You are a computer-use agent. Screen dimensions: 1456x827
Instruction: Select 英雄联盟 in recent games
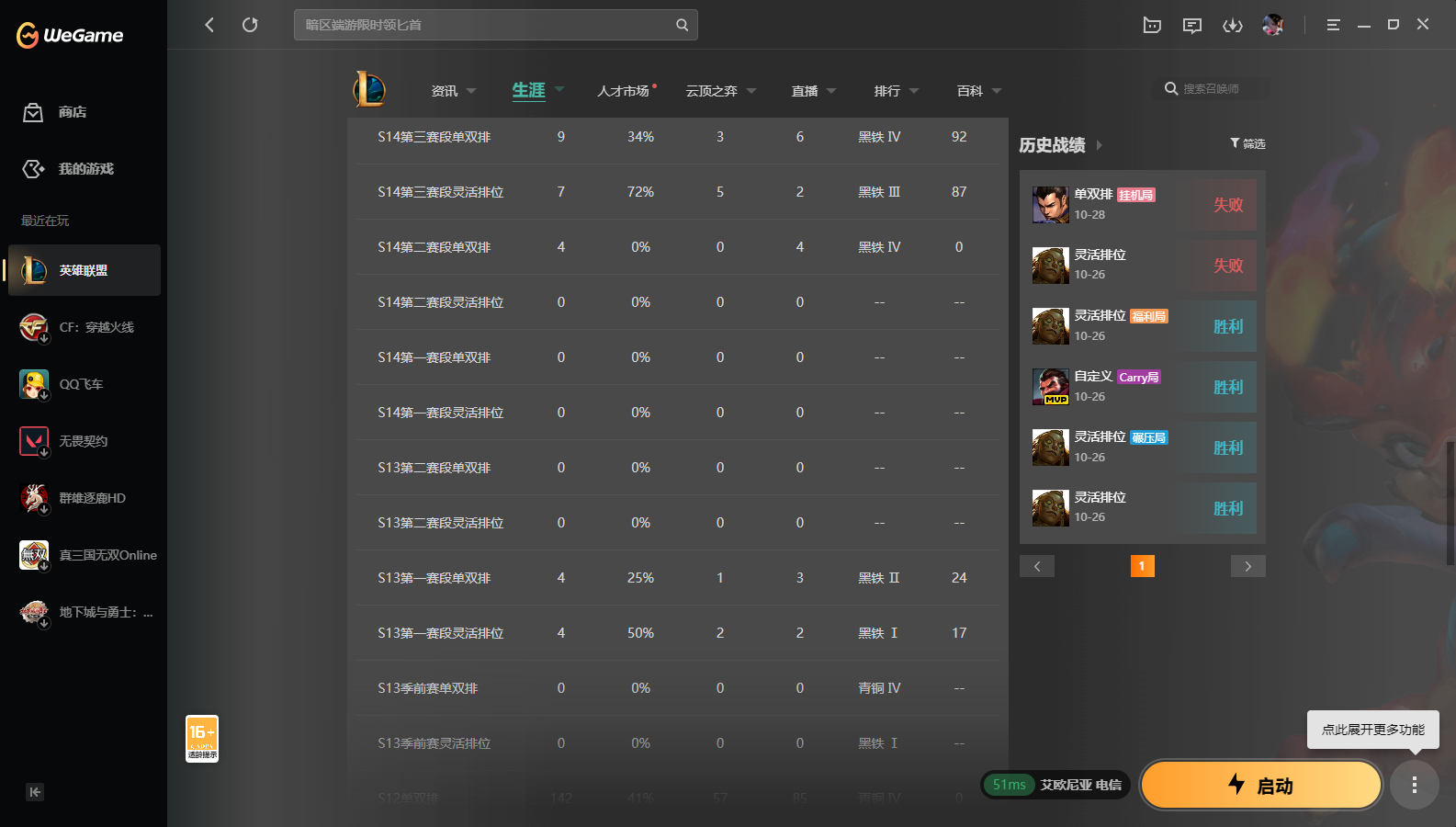[x=85, y=270]
